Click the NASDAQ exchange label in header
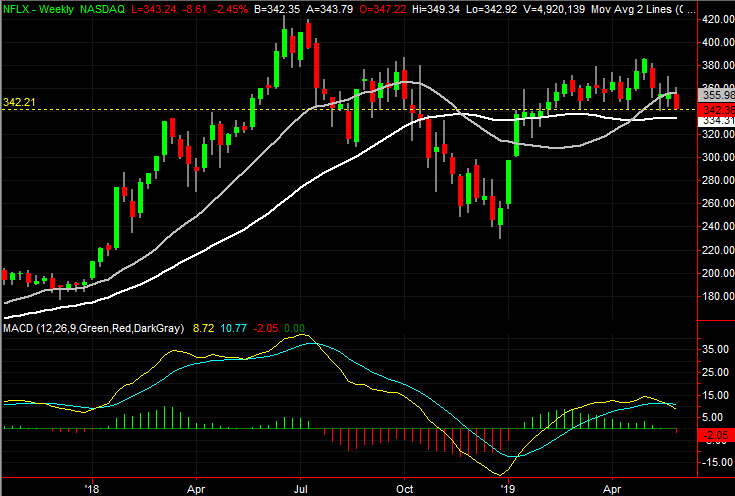735x496 pixels. point(102,9)
